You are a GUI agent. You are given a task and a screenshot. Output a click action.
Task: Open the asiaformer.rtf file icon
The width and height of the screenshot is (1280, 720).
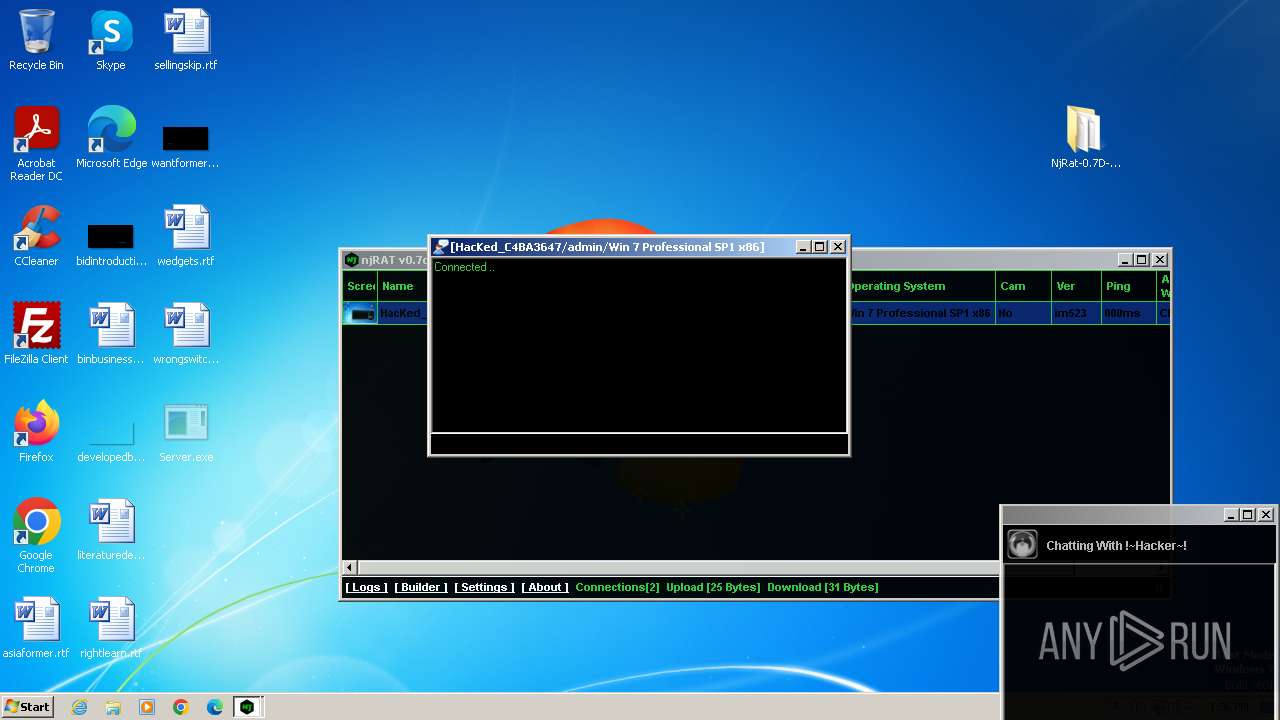coord(36,628)
